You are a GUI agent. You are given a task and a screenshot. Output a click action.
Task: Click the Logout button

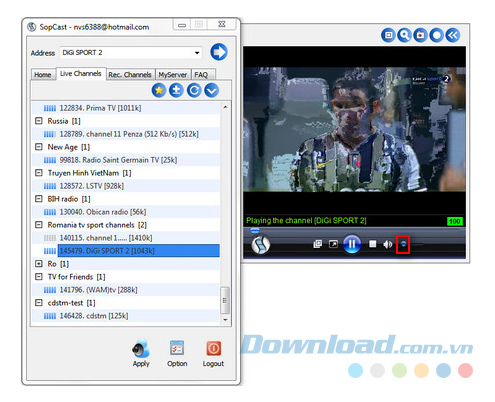(213, 353)
